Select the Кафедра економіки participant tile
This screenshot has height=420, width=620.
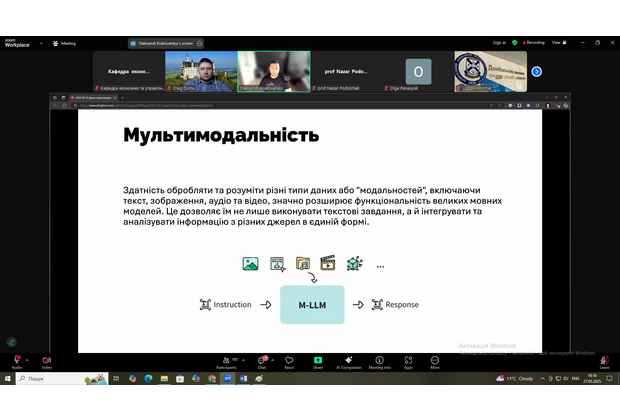pos(129,72)
